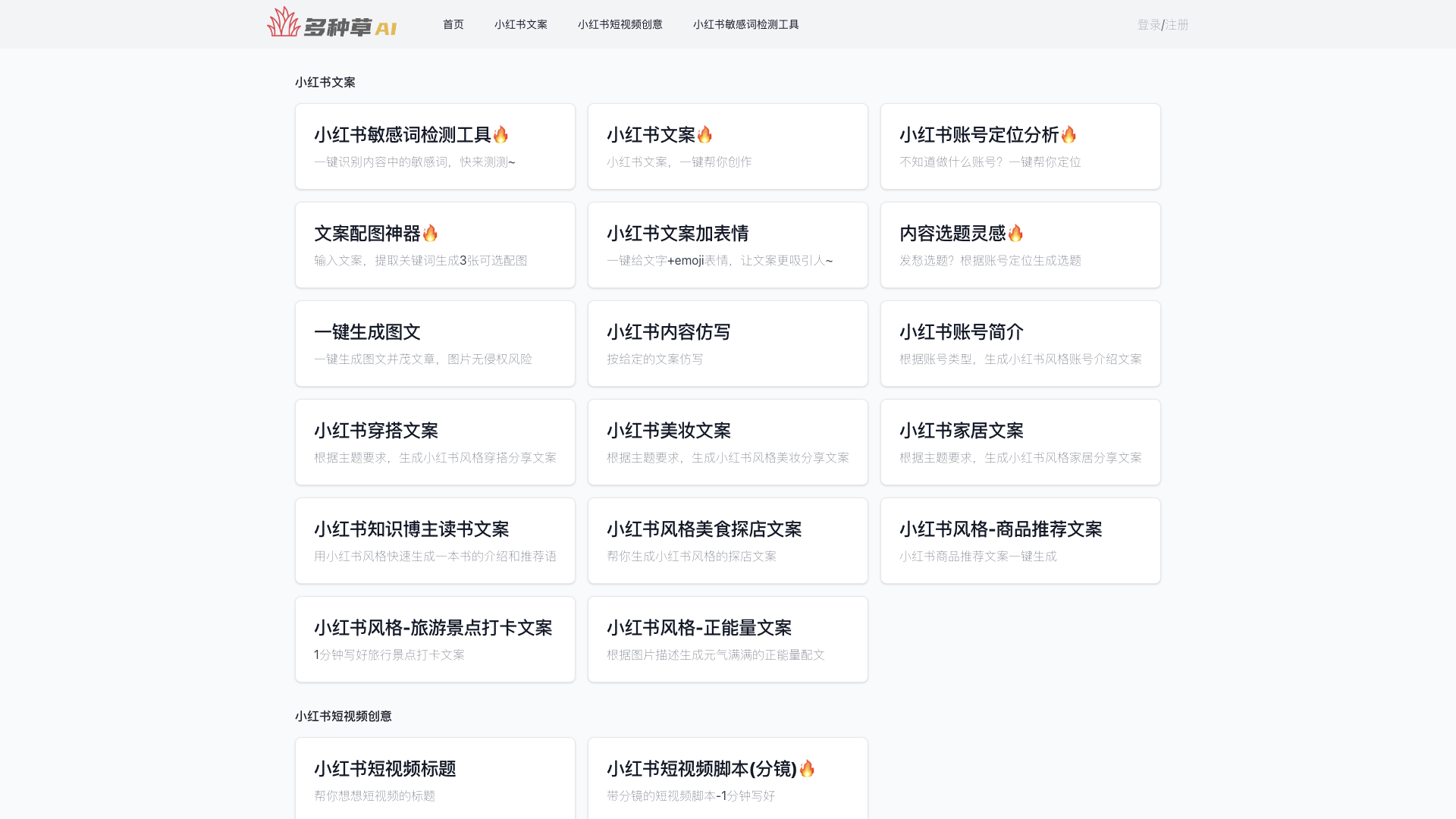The width and height of the screenshot is (1456, 819).
Task: Open the 小红书文案 card with flame
Action: (x=728, y=146)
